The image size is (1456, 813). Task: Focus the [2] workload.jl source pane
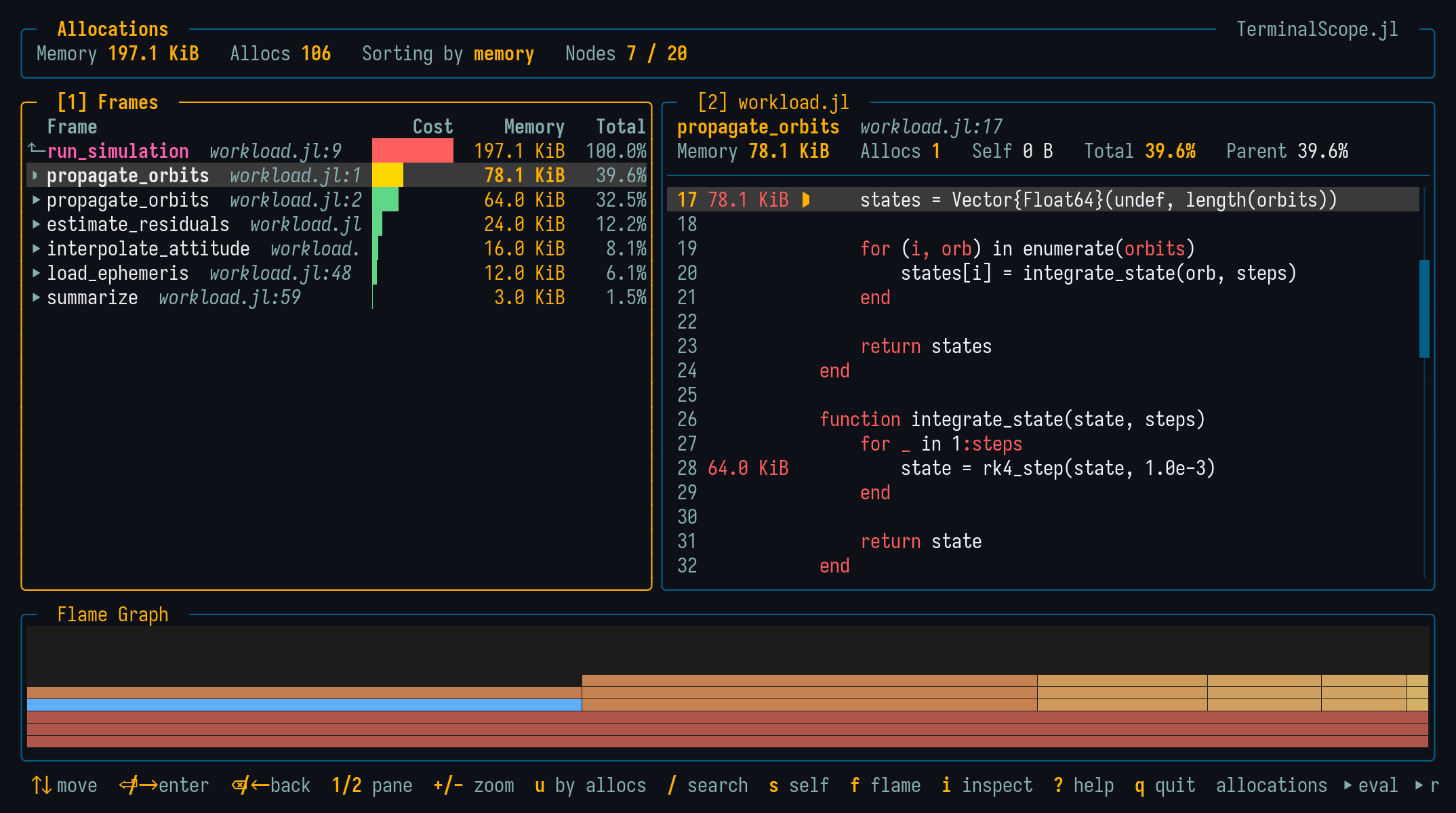(773, 102)
